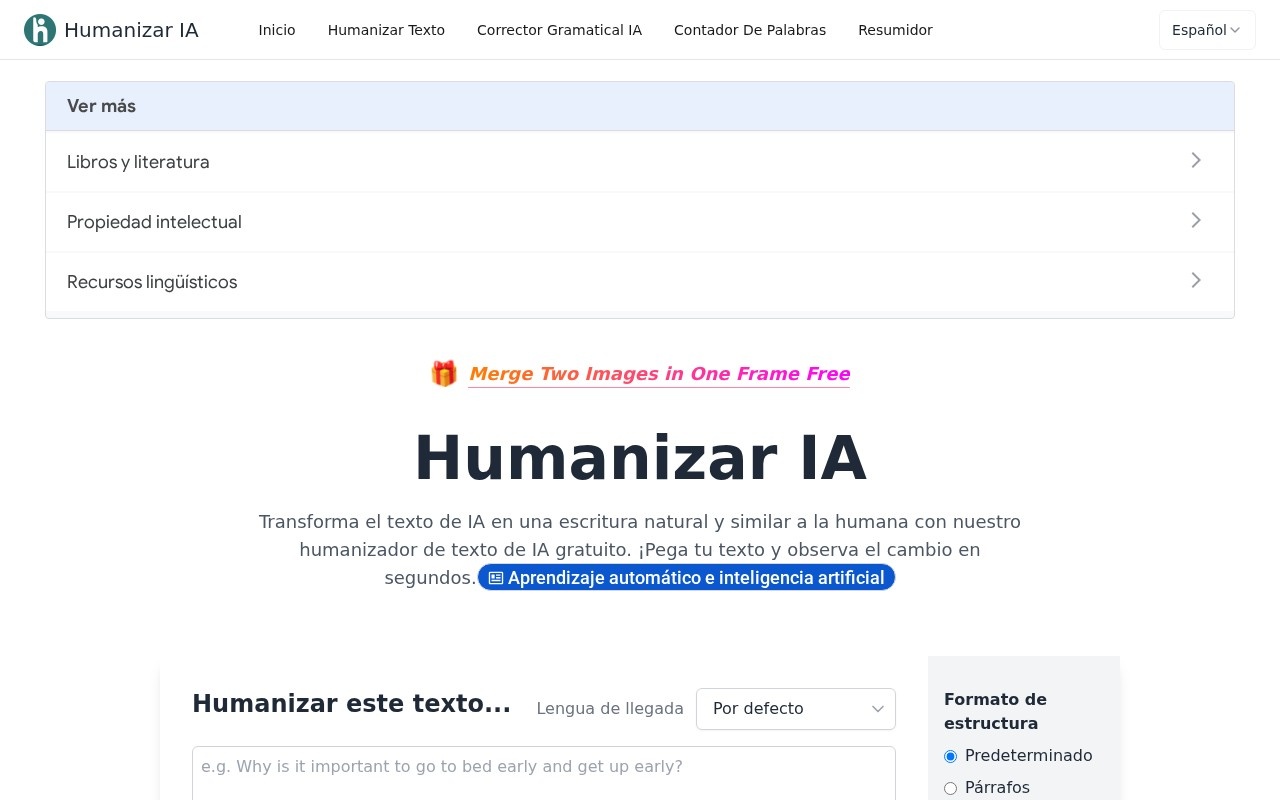Go to Inicio in navigation
This screenshot has width=1280, height=800.
tap(277, 30)
